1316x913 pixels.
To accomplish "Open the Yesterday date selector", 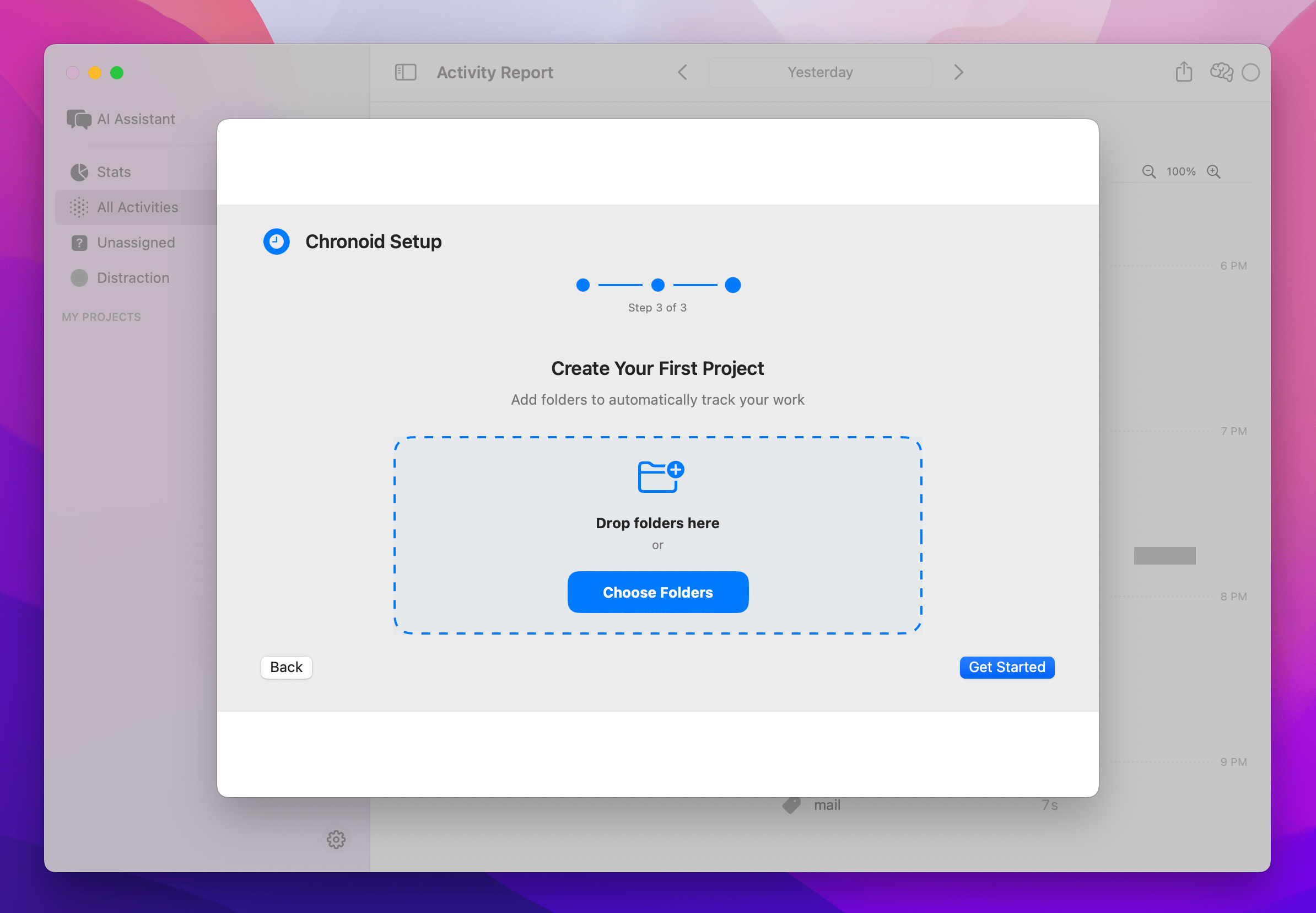I will [x=819, y=72].
